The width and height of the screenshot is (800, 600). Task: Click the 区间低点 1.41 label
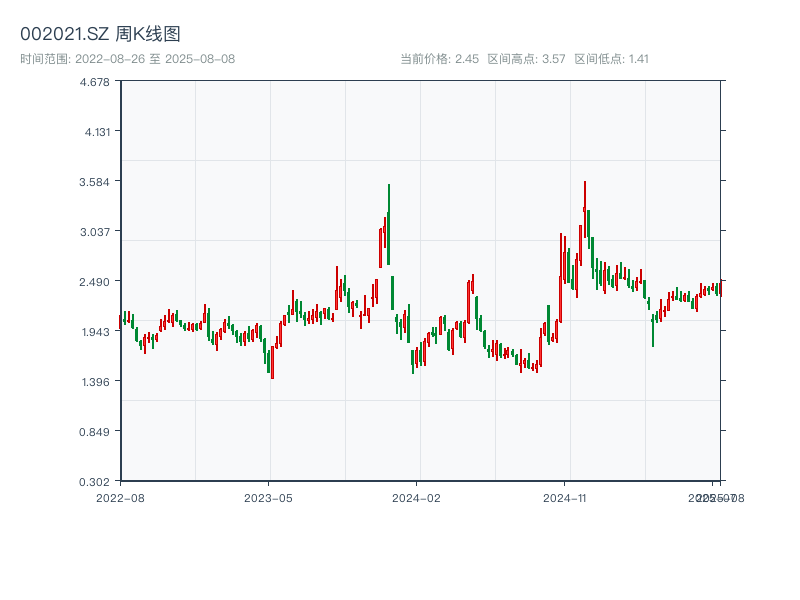coord(612,59)
